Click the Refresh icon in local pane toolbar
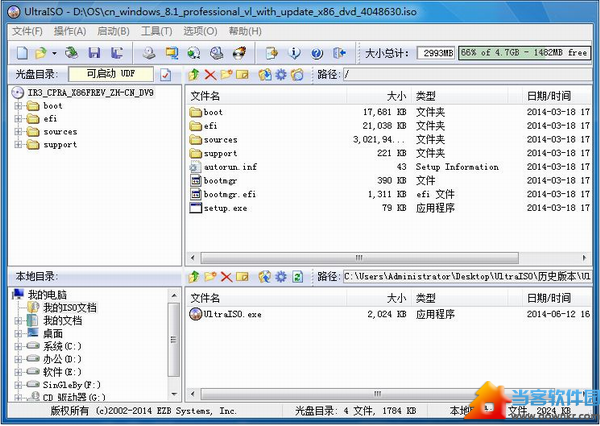The image size is (600, 426). point(297,276)
